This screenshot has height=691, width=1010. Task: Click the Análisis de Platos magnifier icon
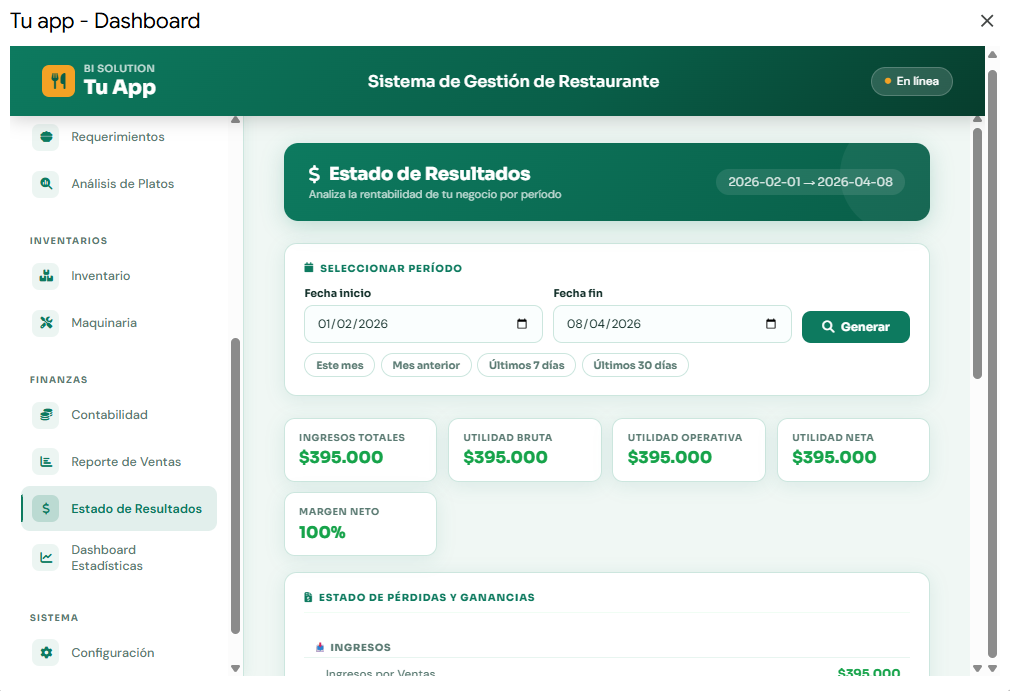tap(46, 184)
